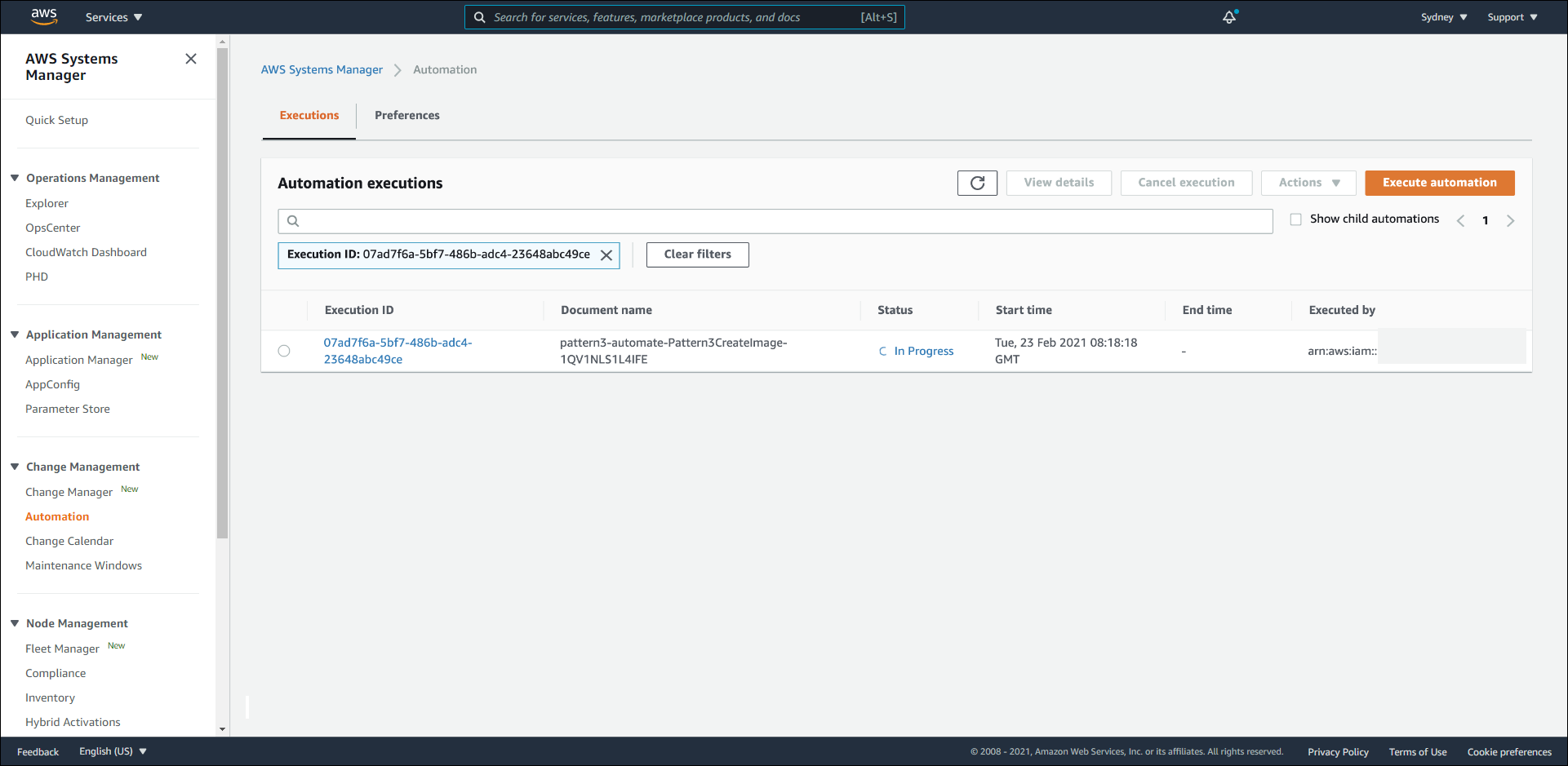Click the End time column header
The width and height of the screenshot is (1568, 766).
pos(1207,310)
